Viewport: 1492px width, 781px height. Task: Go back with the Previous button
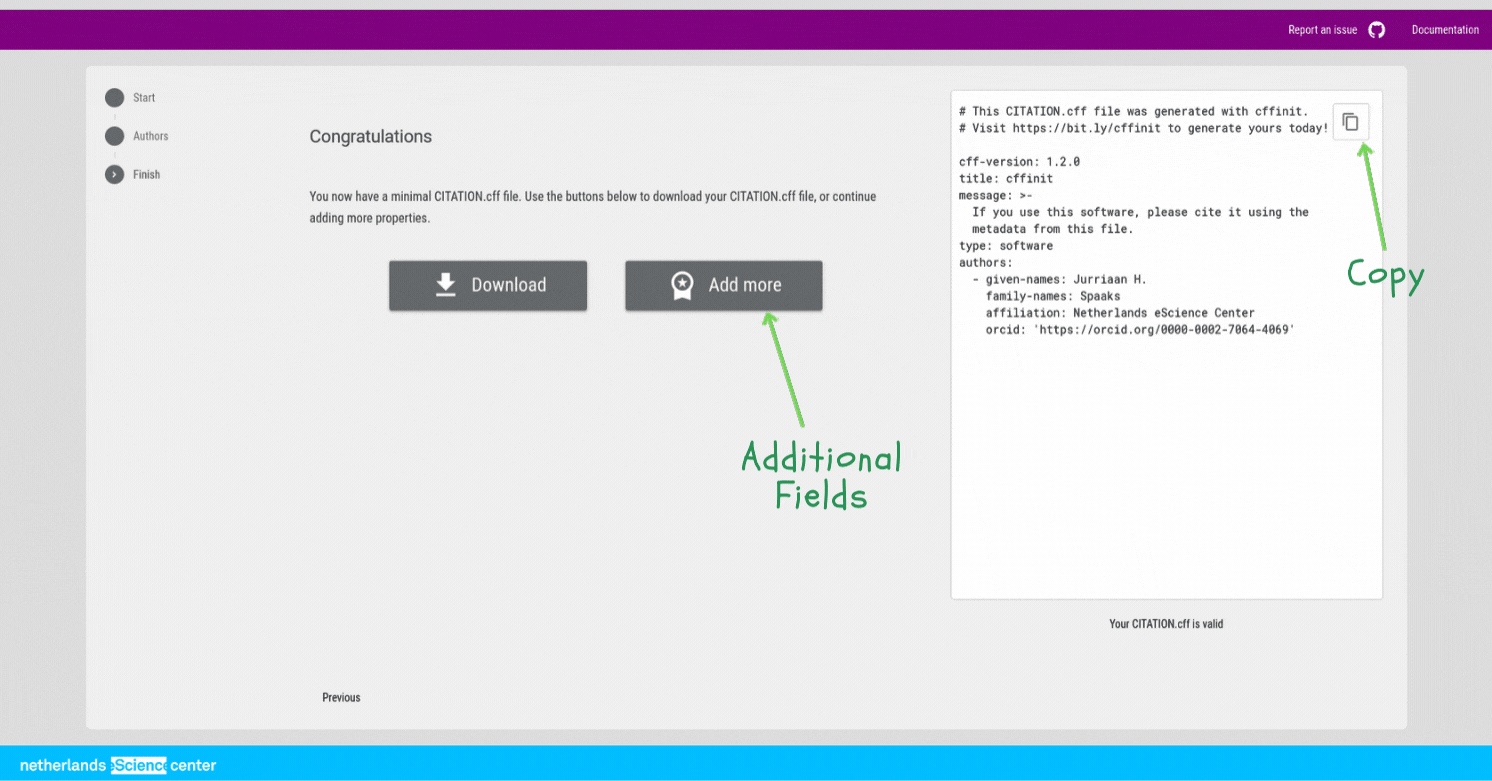341,697
